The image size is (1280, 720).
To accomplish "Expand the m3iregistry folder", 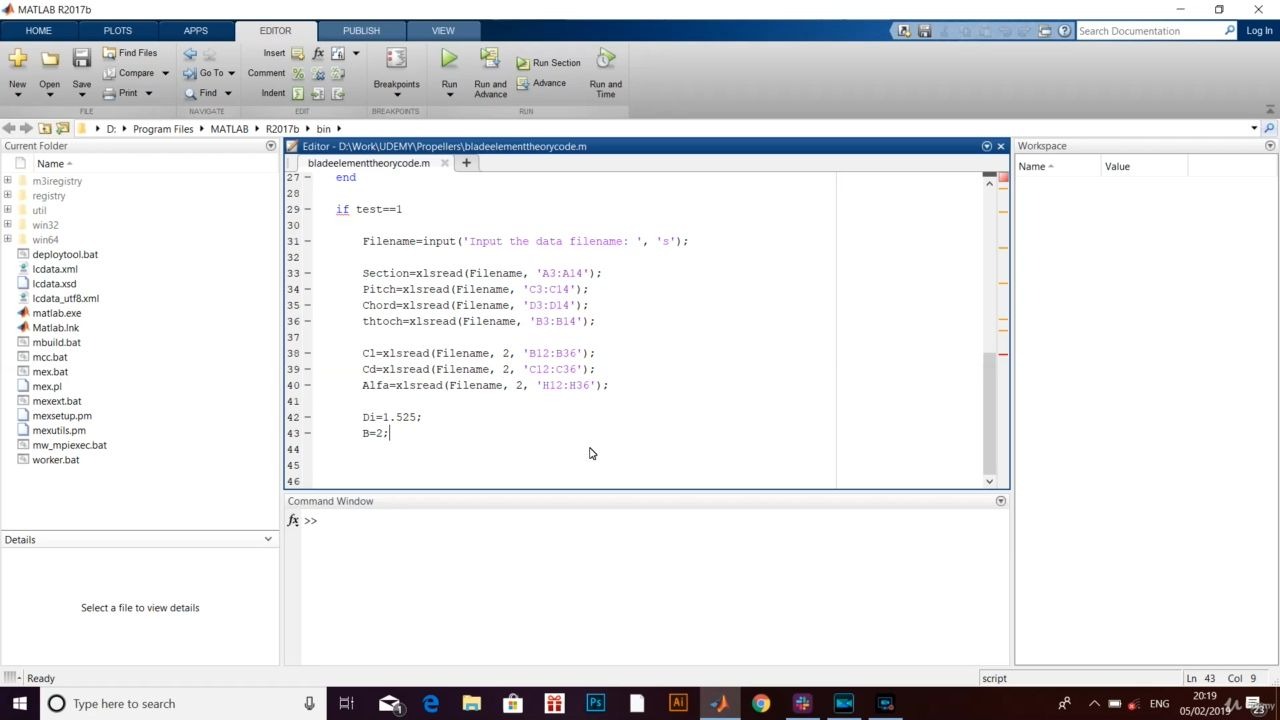I will pos(8,181).
